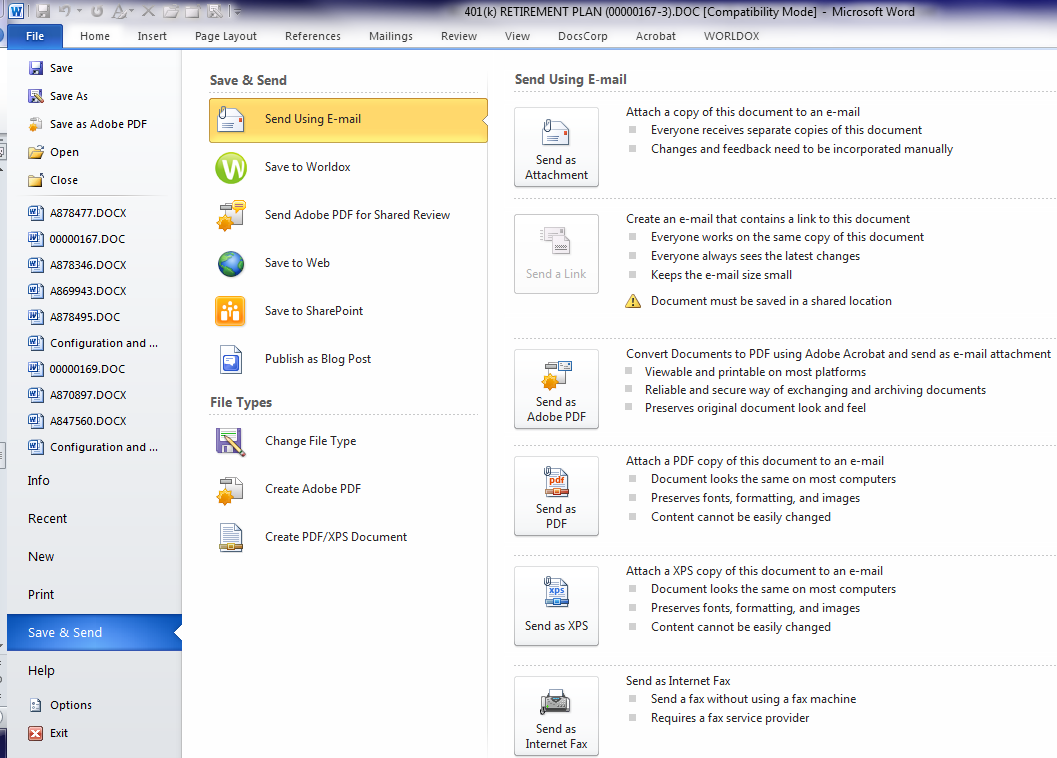Choose Open in the File menu
The width and height of the screenshot is (1057, 758).
[54, 152]
